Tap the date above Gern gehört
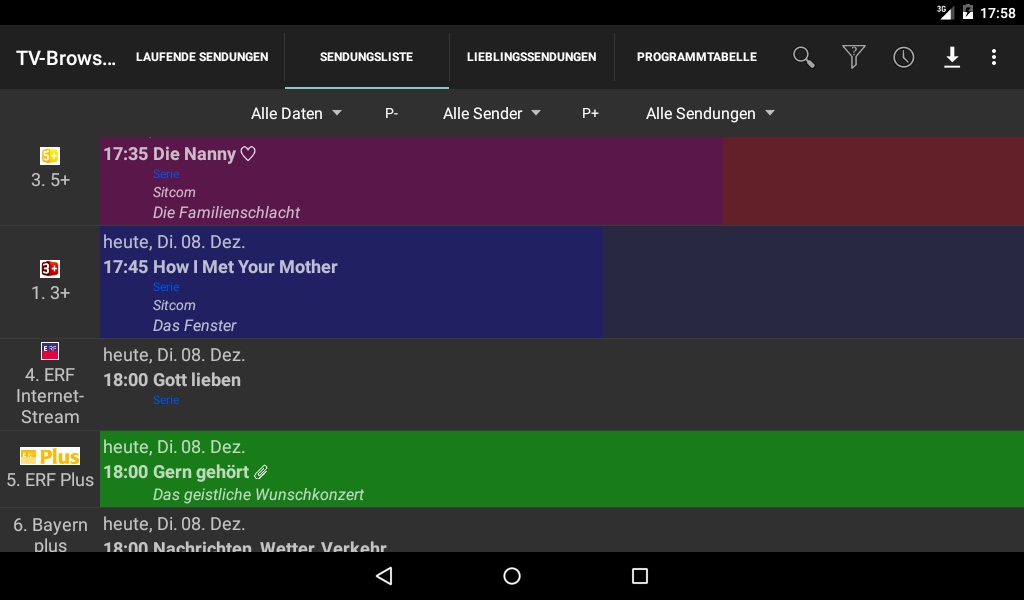The height and width of the screenshot is (600, 1024). click(x=174, y=447)
